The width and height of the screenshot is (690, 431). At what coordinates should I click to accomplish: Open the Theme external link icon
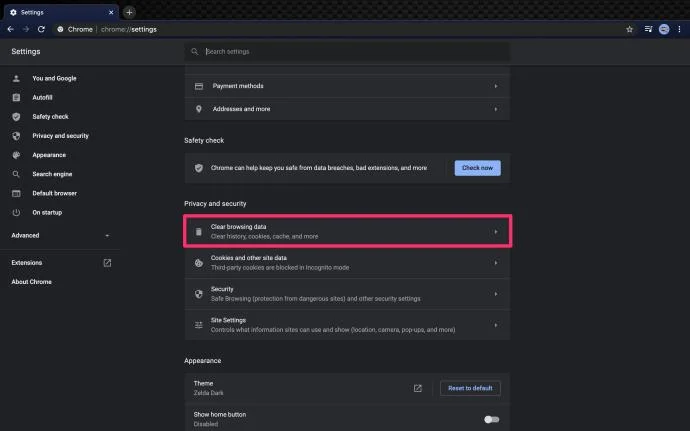point(418,388)
